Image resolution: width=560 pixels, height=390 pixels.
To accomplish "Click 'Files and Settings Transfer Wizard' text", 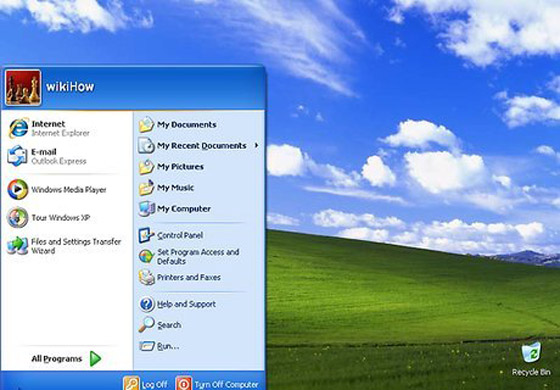I will click(x=76, y=246).
